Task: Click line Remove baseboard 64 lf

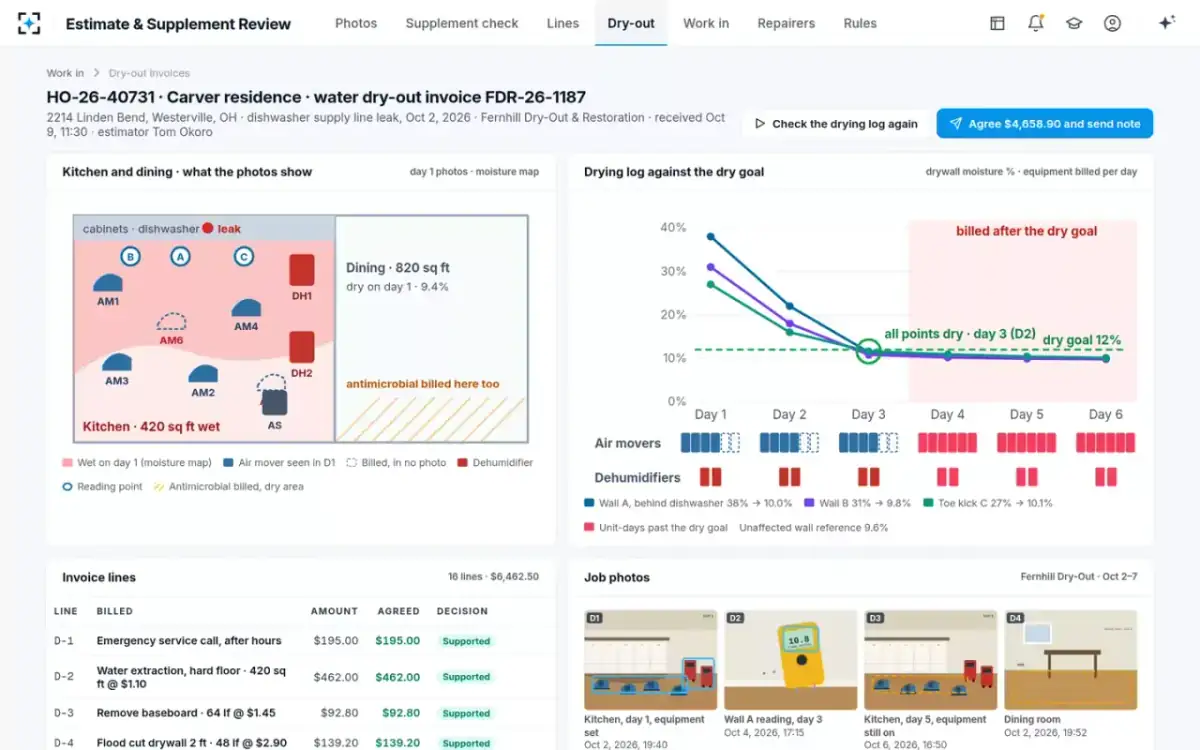Action: point(187,713)
